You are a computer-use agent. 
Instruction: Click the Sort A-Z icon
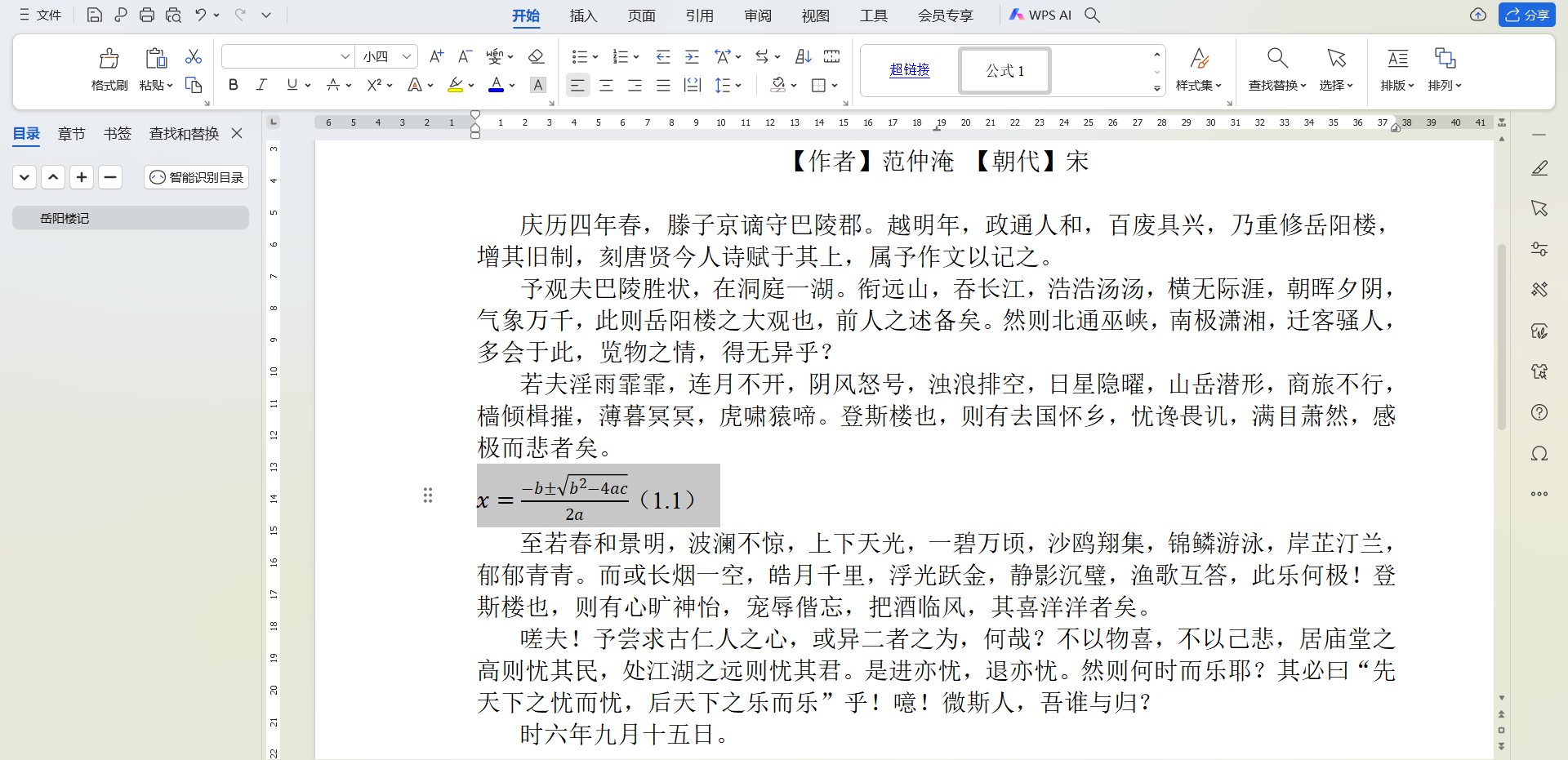point(804,56)
